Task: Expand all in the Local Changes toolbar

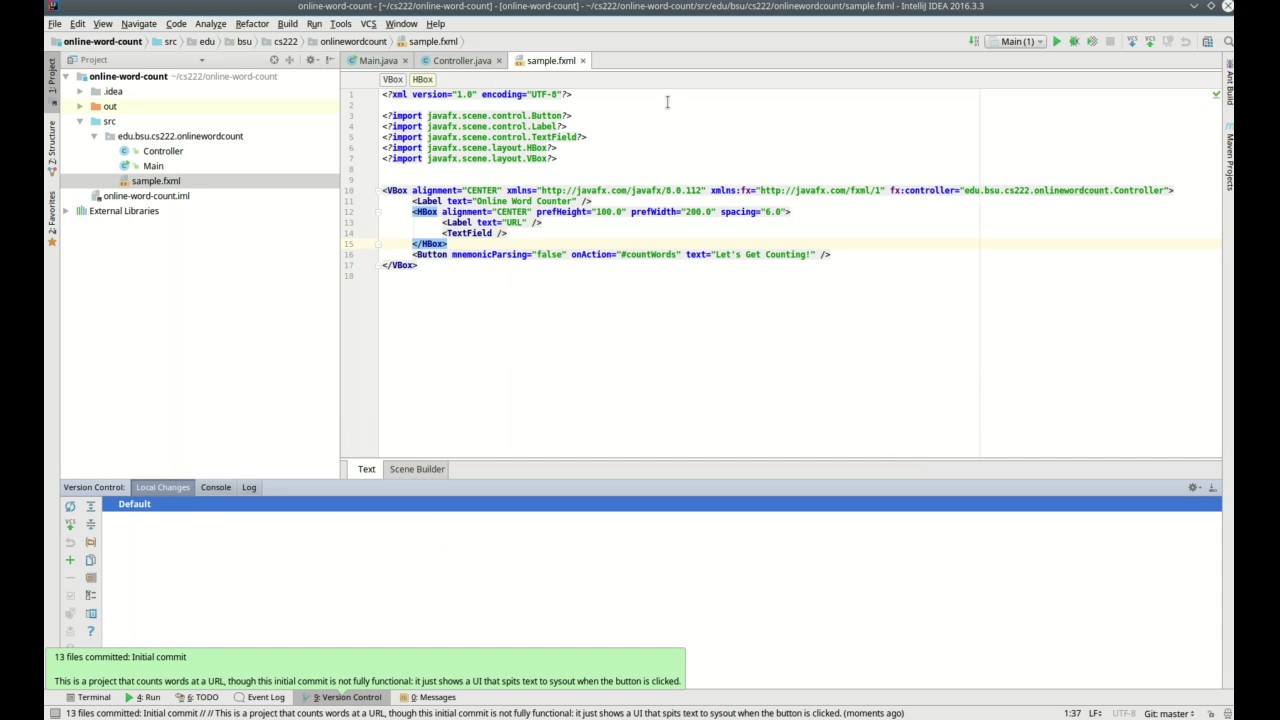Action: (91, 507)
